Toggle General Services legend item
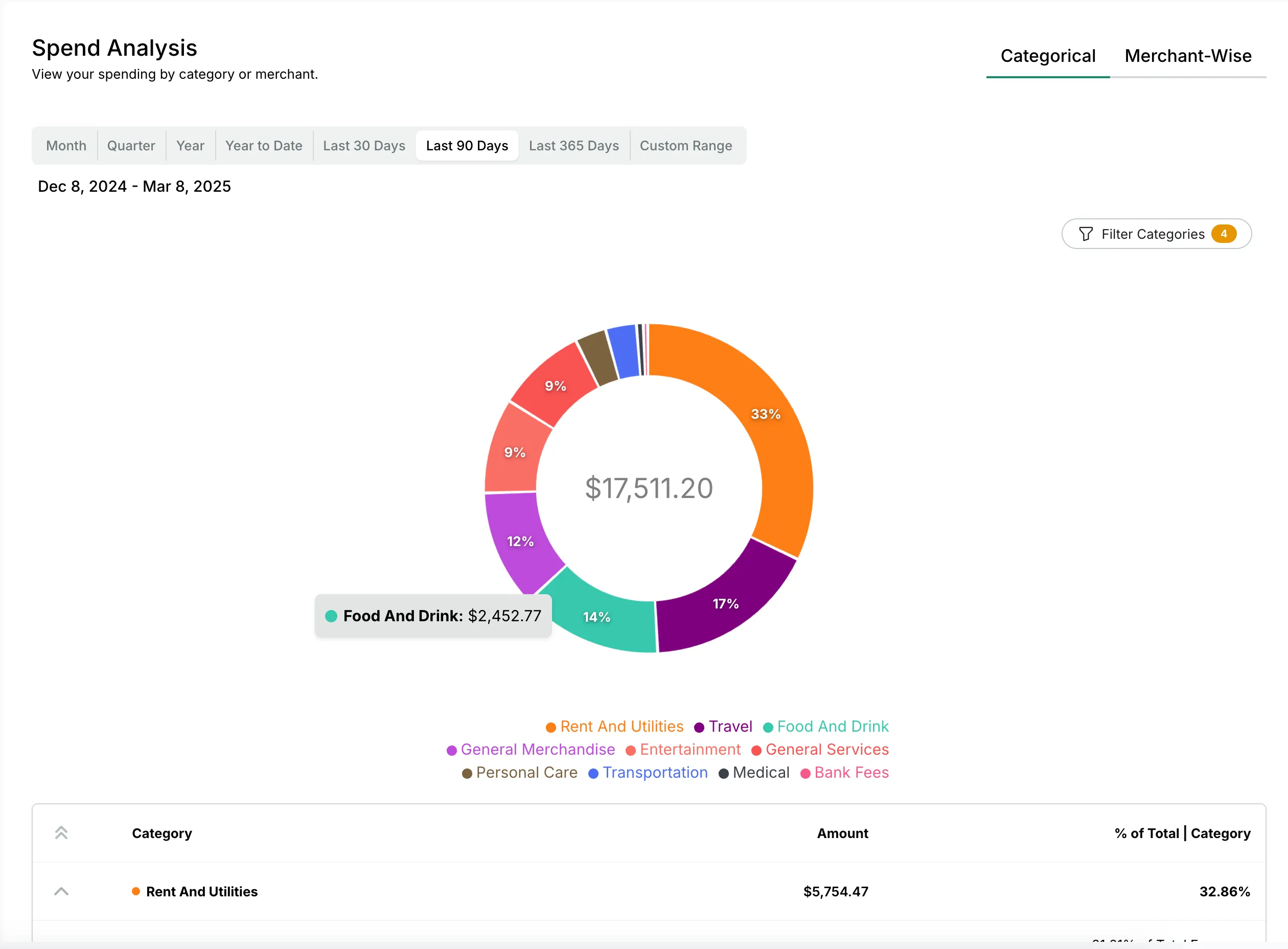1288x949 pixels. pyautogui.click(x=820, y=749)
